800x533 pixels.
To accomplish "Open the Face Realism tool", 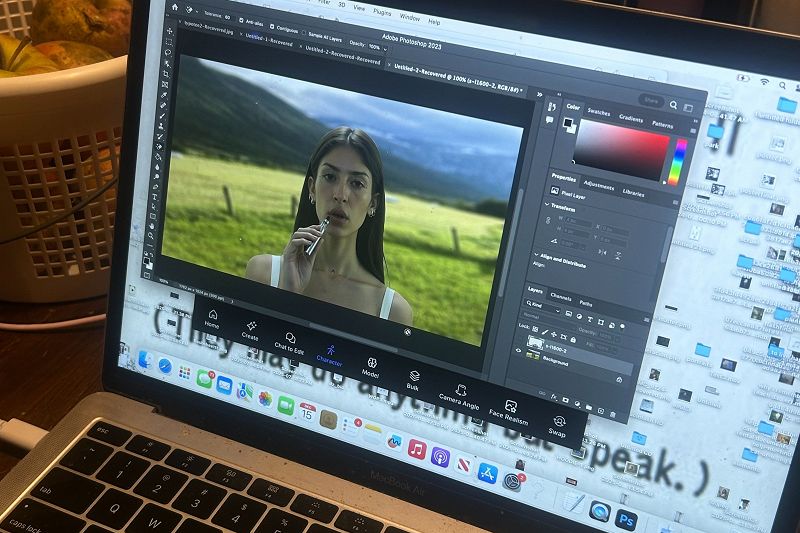I will coord(510,408).
